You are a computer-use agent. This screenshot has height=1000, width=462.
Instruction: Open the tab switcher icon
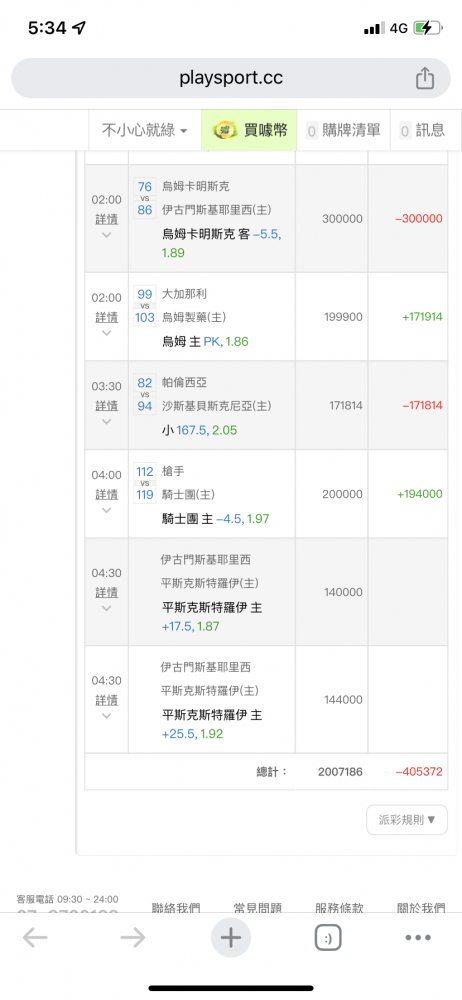[x=328, y=938]
